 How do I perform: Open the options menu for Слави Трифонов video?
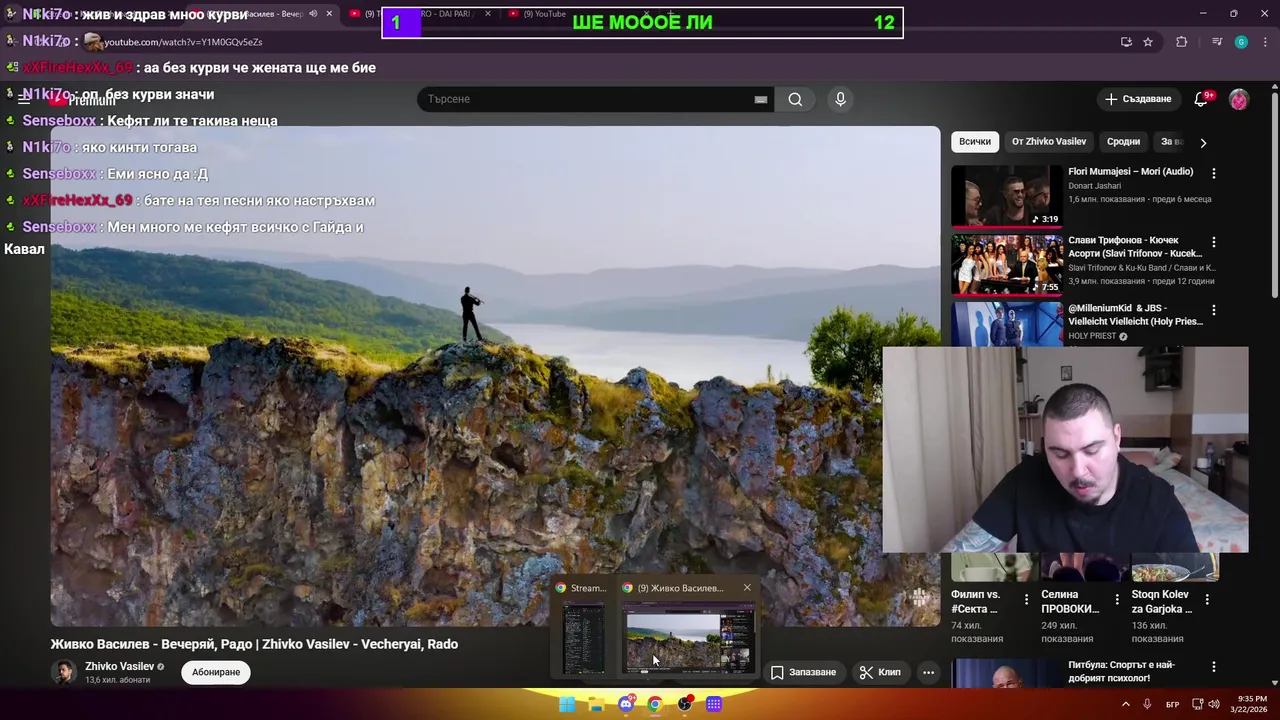pyautogui.click(x=1214, y=242)
